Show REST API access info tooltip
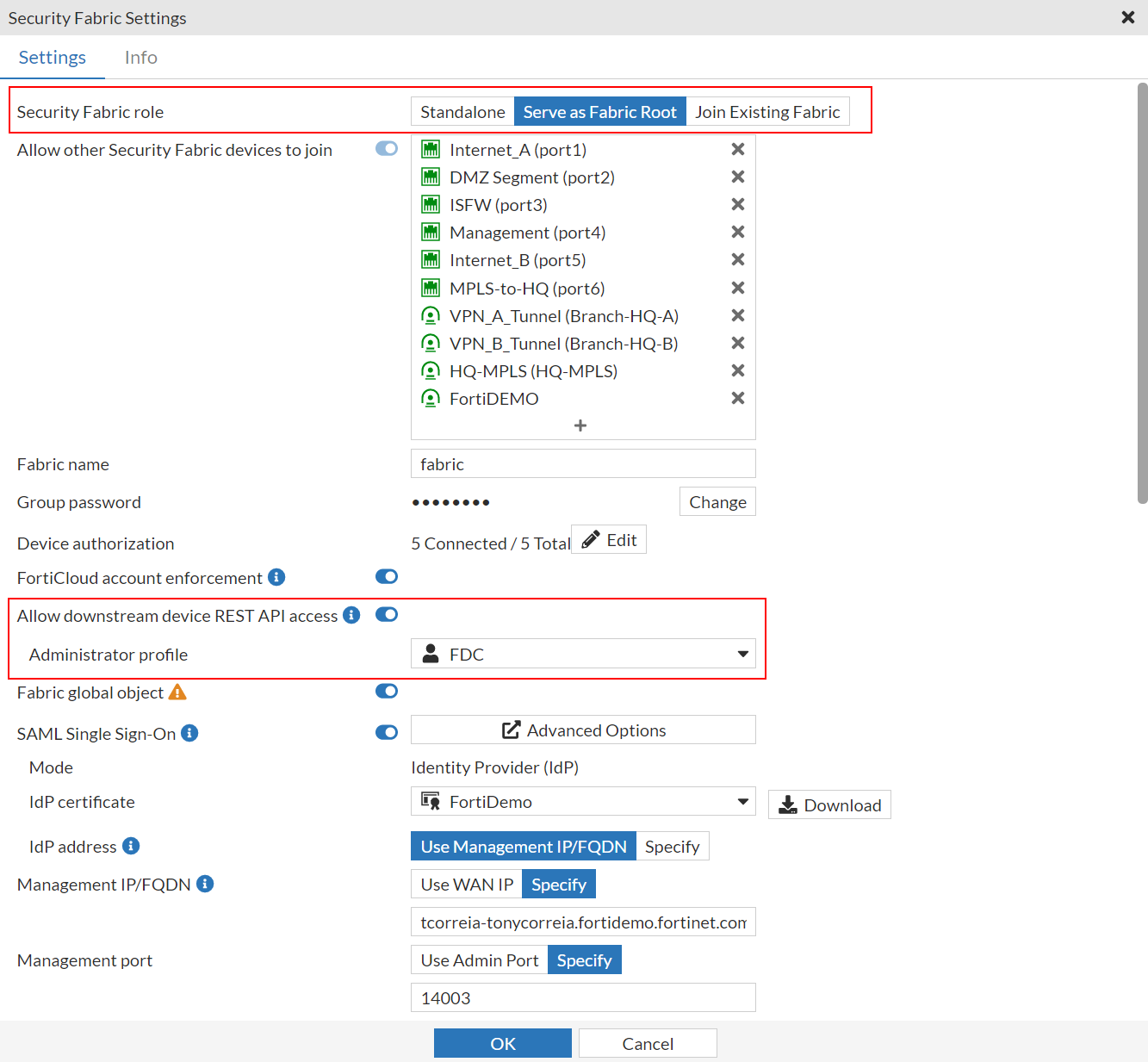The width and height of the screenshot is (1148, 1062). click(351, 615)
